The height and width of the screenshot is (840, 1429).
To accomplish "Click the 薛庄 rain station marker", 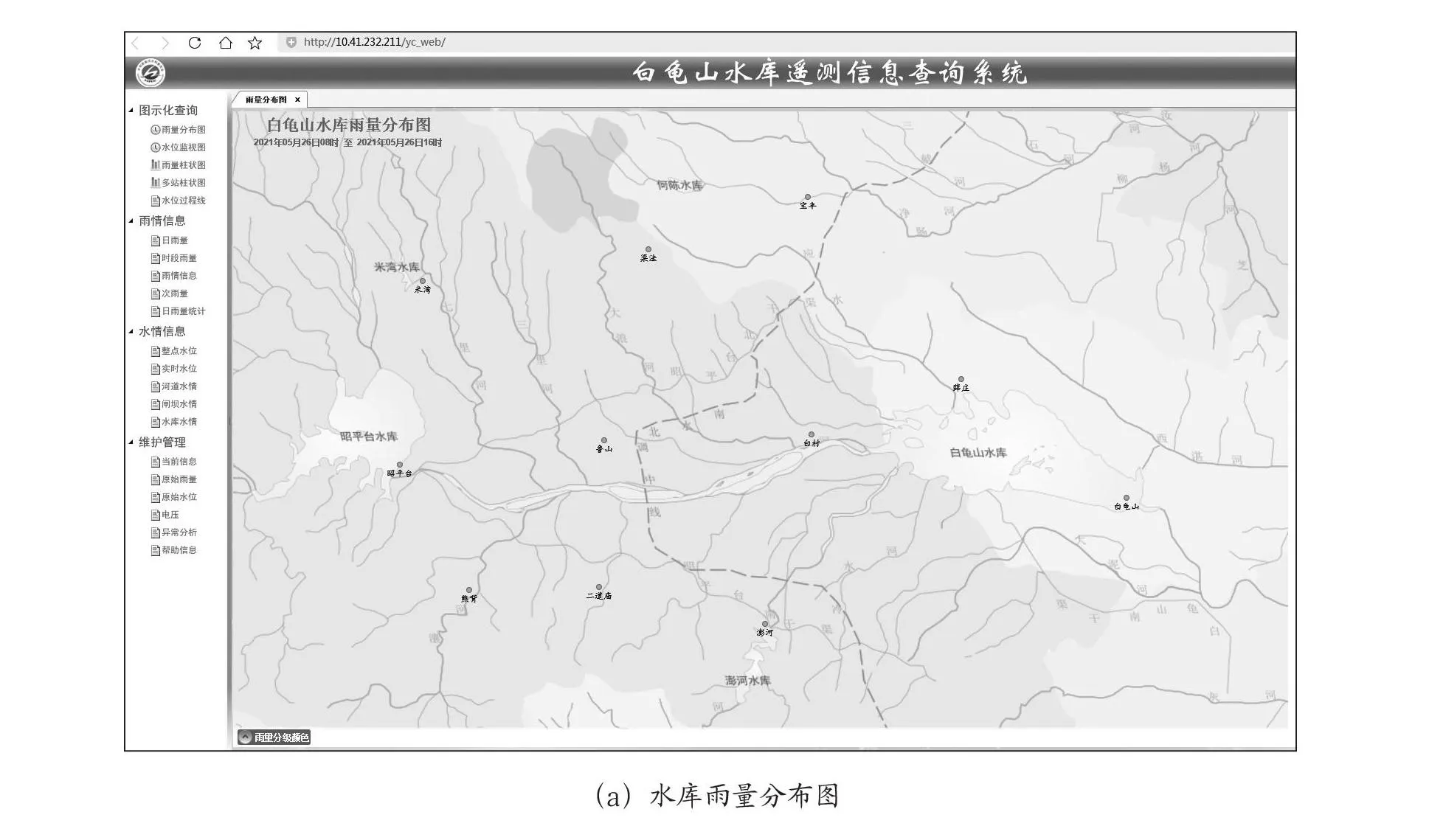I will 961,380.
